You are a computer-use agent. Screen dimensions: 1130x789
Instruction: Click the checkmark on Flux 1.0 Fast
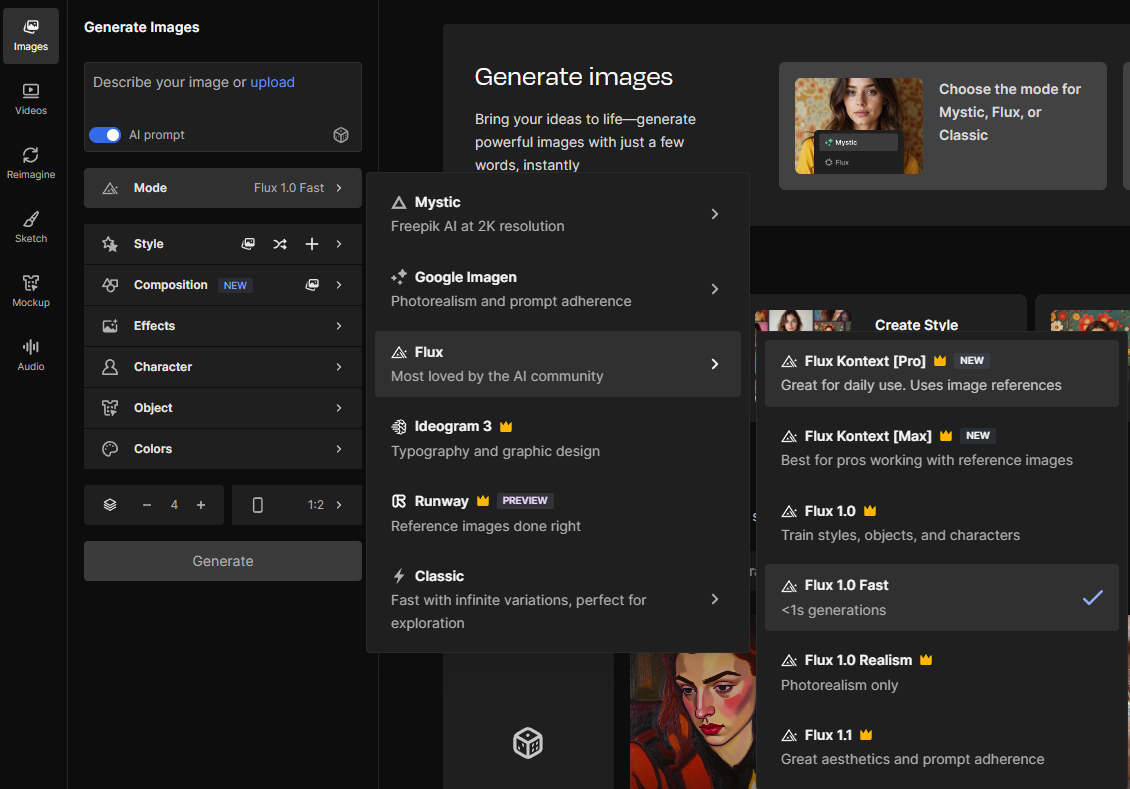pos(1093,597)
